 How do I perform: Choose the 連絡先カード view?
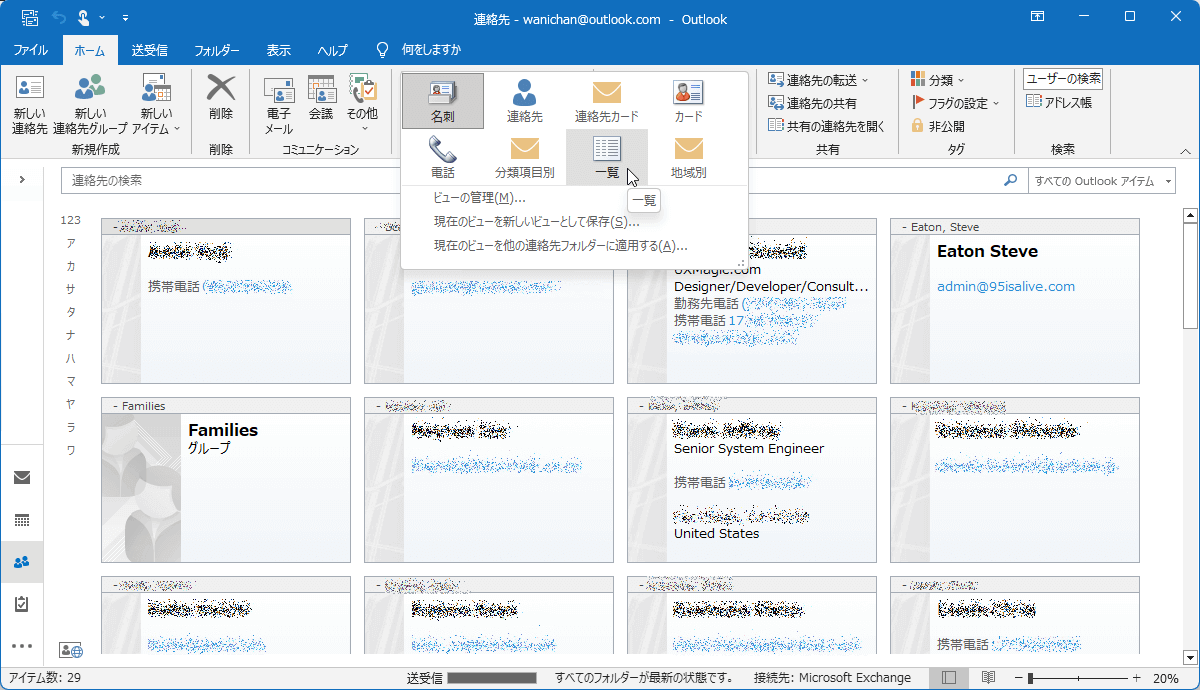[x=606, y=101]
